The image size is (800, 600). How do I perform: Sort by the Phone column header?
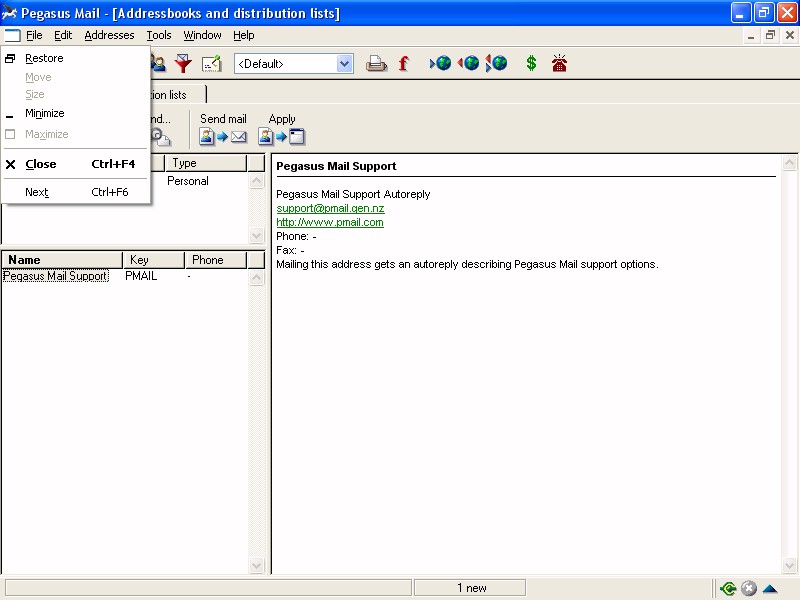tap(216, 260)
